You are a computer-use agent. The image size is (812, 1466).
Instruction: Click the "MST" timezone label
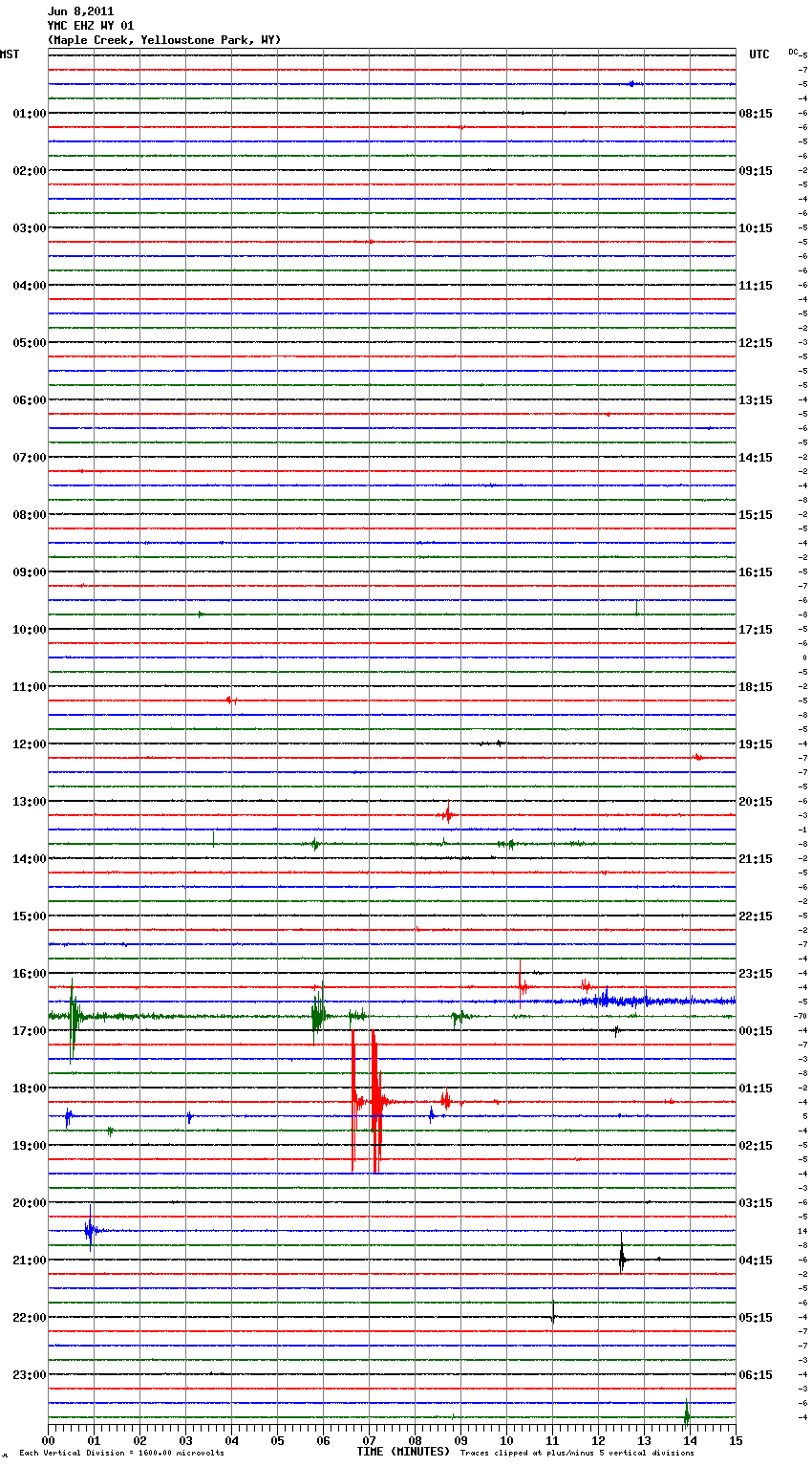click(x=10, y=54)
